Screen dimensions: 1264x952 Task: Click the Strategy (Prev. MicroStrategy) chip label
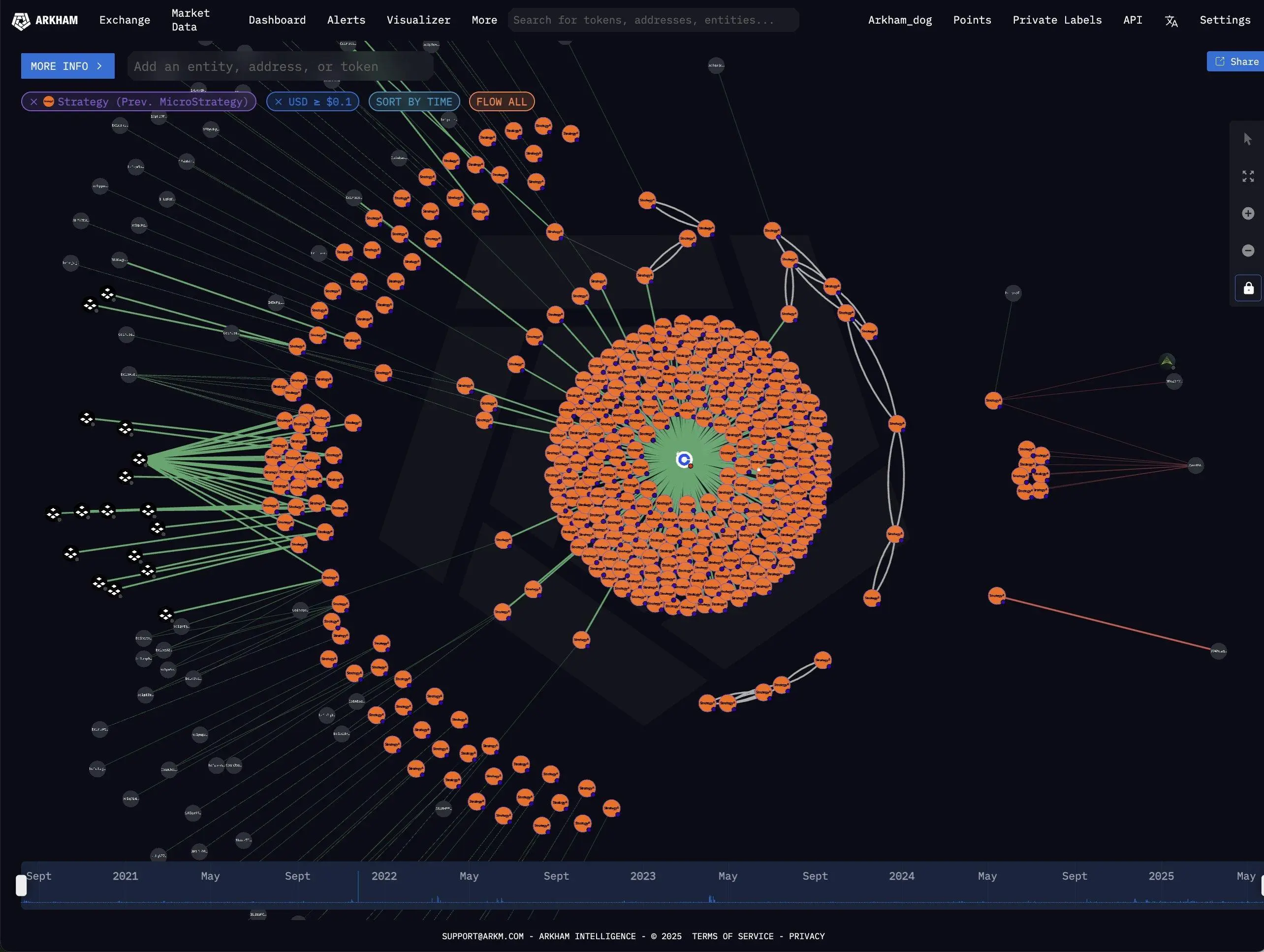(x=153, y=102)
